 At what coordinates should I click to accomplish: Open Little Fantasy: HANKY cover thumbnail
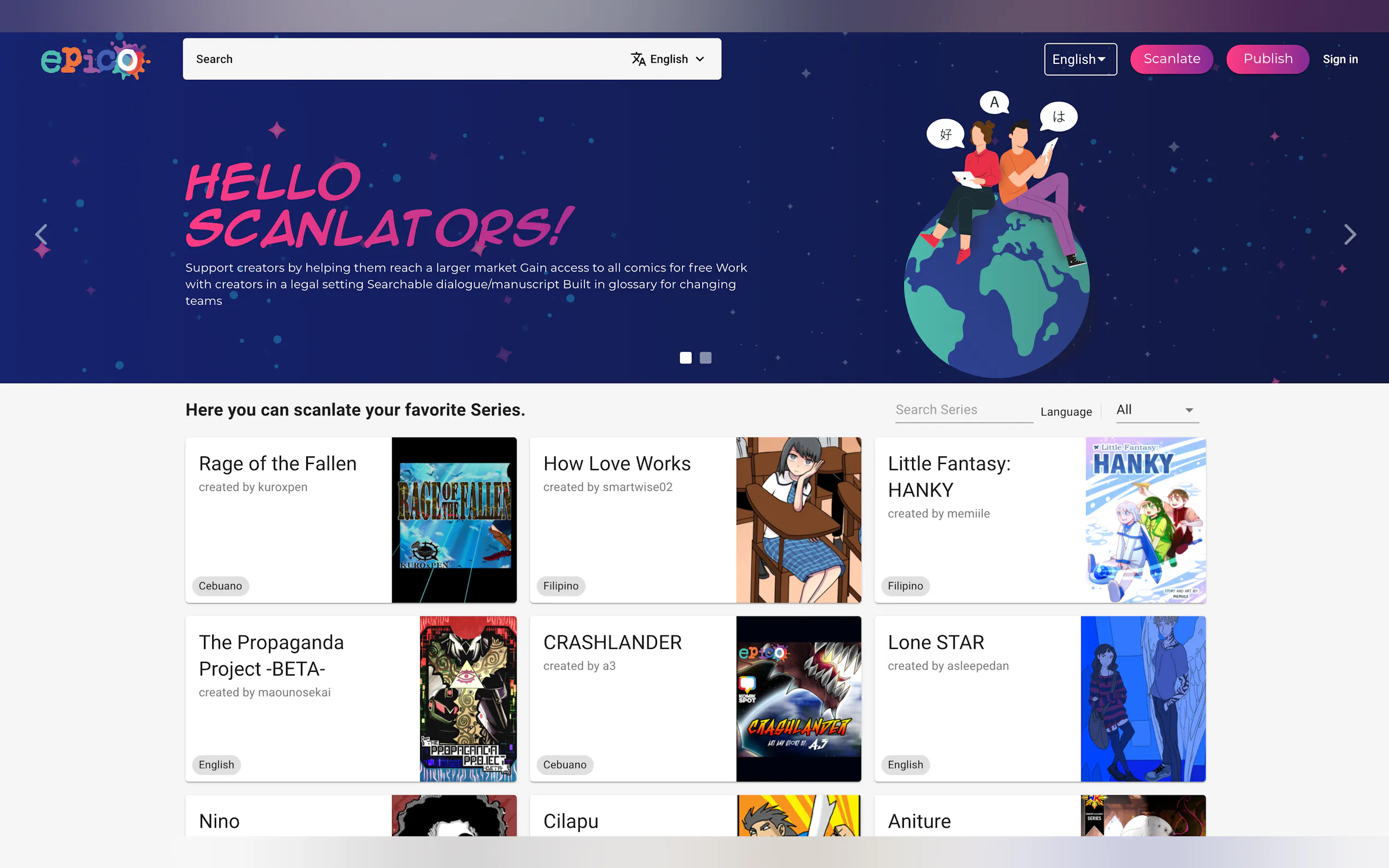1145,520
